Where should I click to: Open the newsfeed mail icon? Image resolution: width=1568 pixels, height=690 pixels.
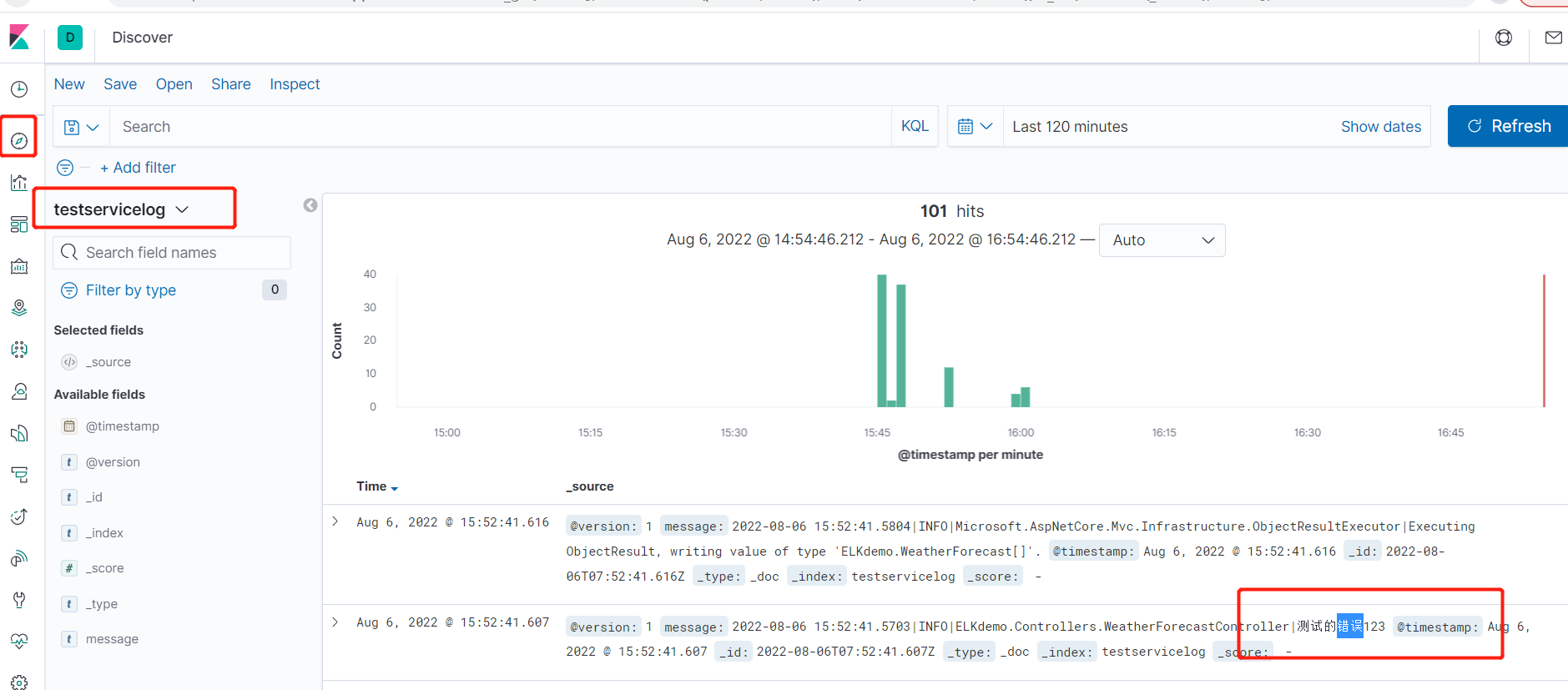(1553, 38)
